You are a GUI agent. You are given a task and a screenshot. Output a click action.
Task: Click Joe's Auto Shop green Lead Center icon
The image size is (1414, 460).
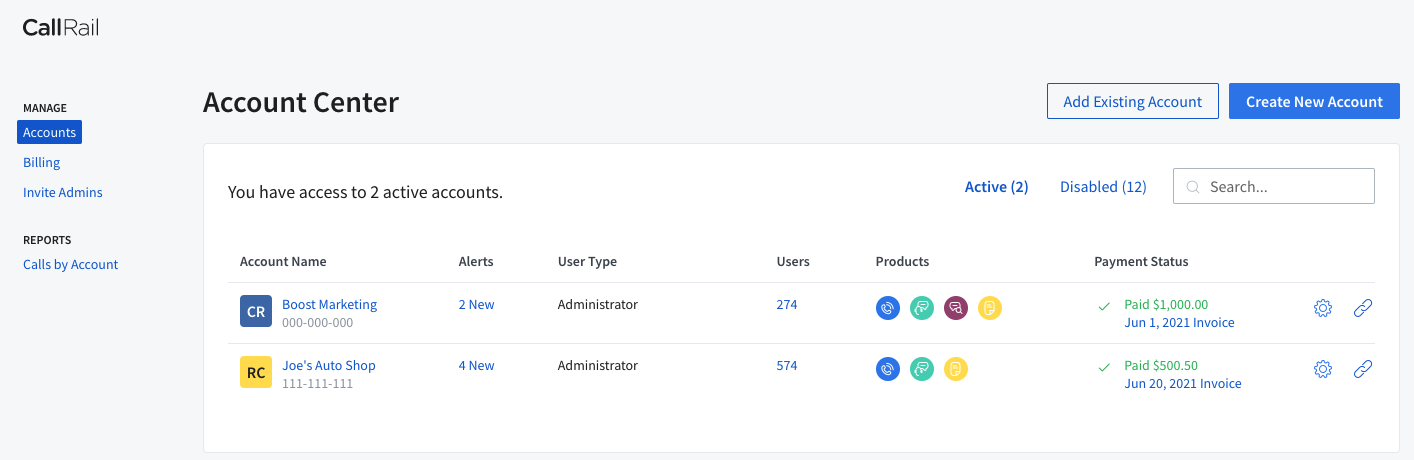[x=922, y=369]
